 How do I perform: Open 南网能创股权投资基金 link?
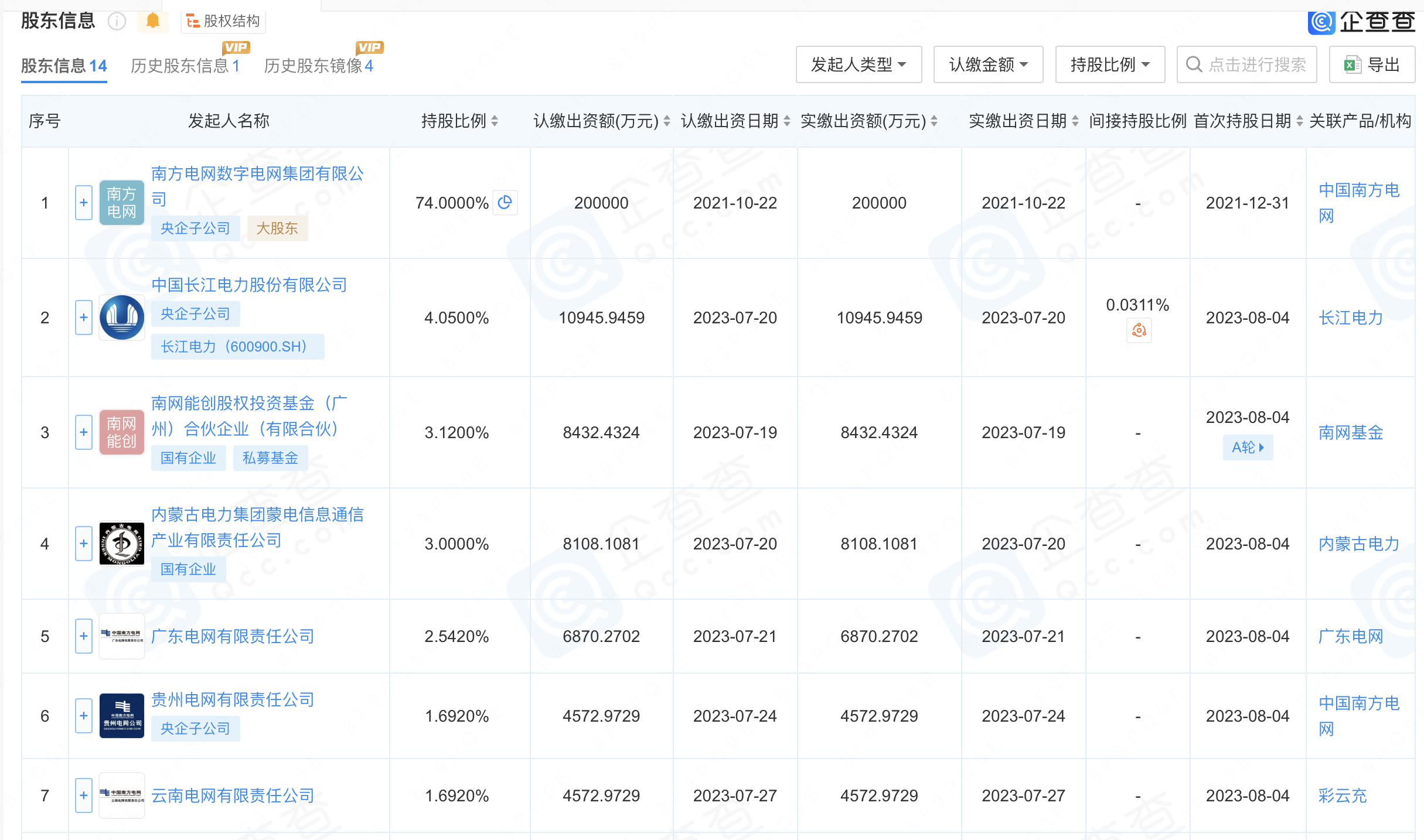pyautogui.click(x=249, y=416)
